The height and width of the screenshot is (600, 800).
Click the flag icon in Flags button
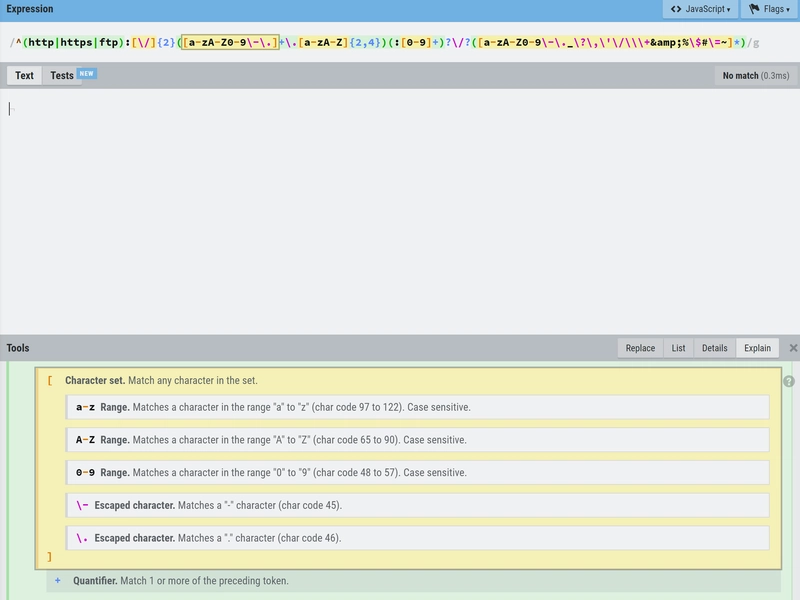(x=755, y=9)
